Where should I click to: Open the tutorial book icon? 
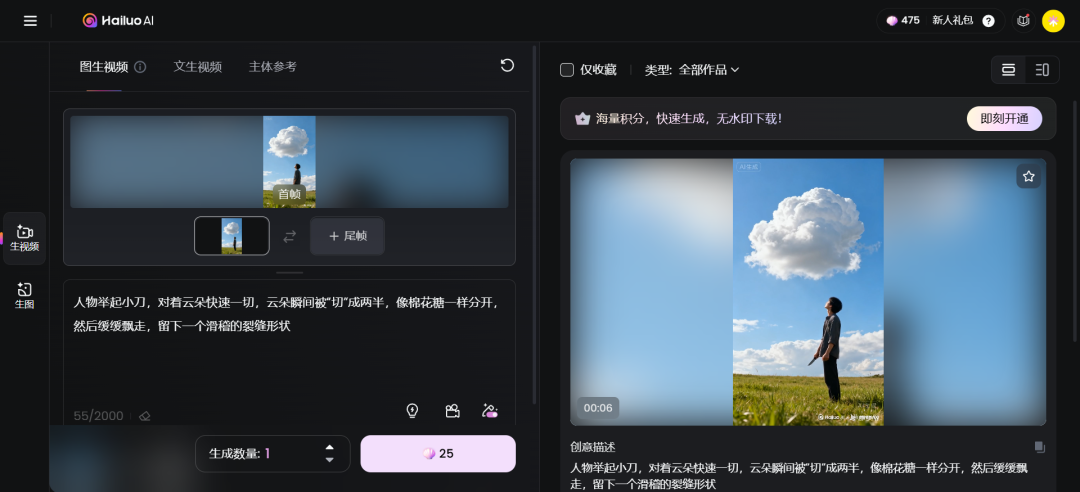click(1024, 21)
